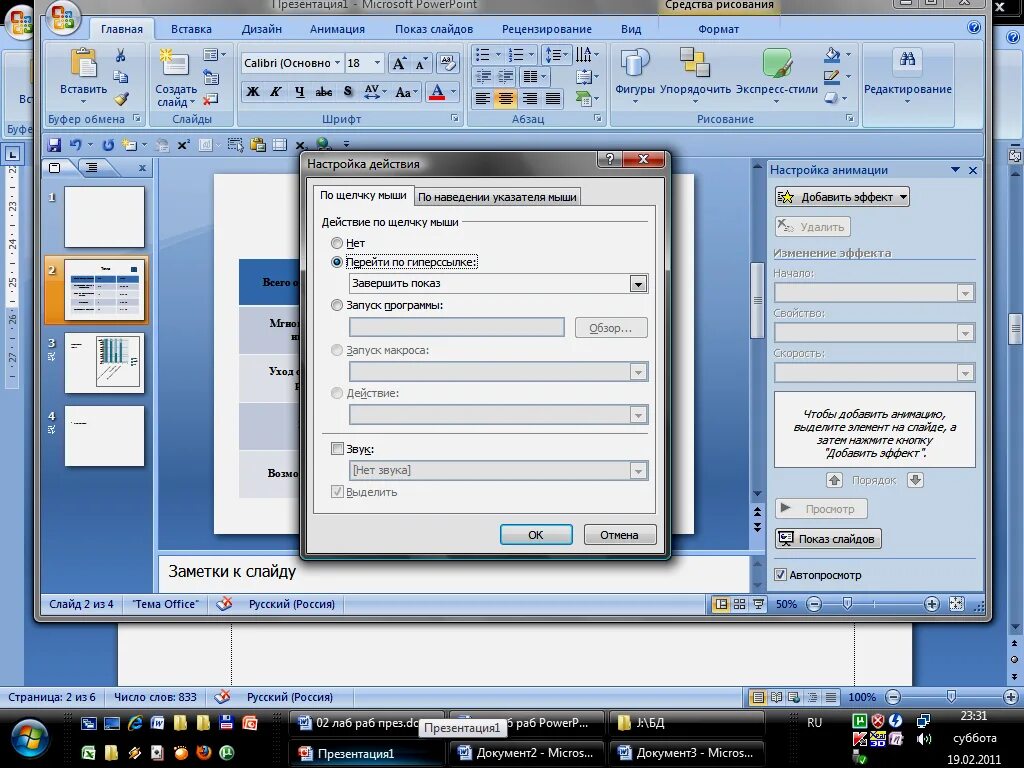Click Save icon in quick access toolbar
Screen dimensions: 1024x768
tap(54, 145)
